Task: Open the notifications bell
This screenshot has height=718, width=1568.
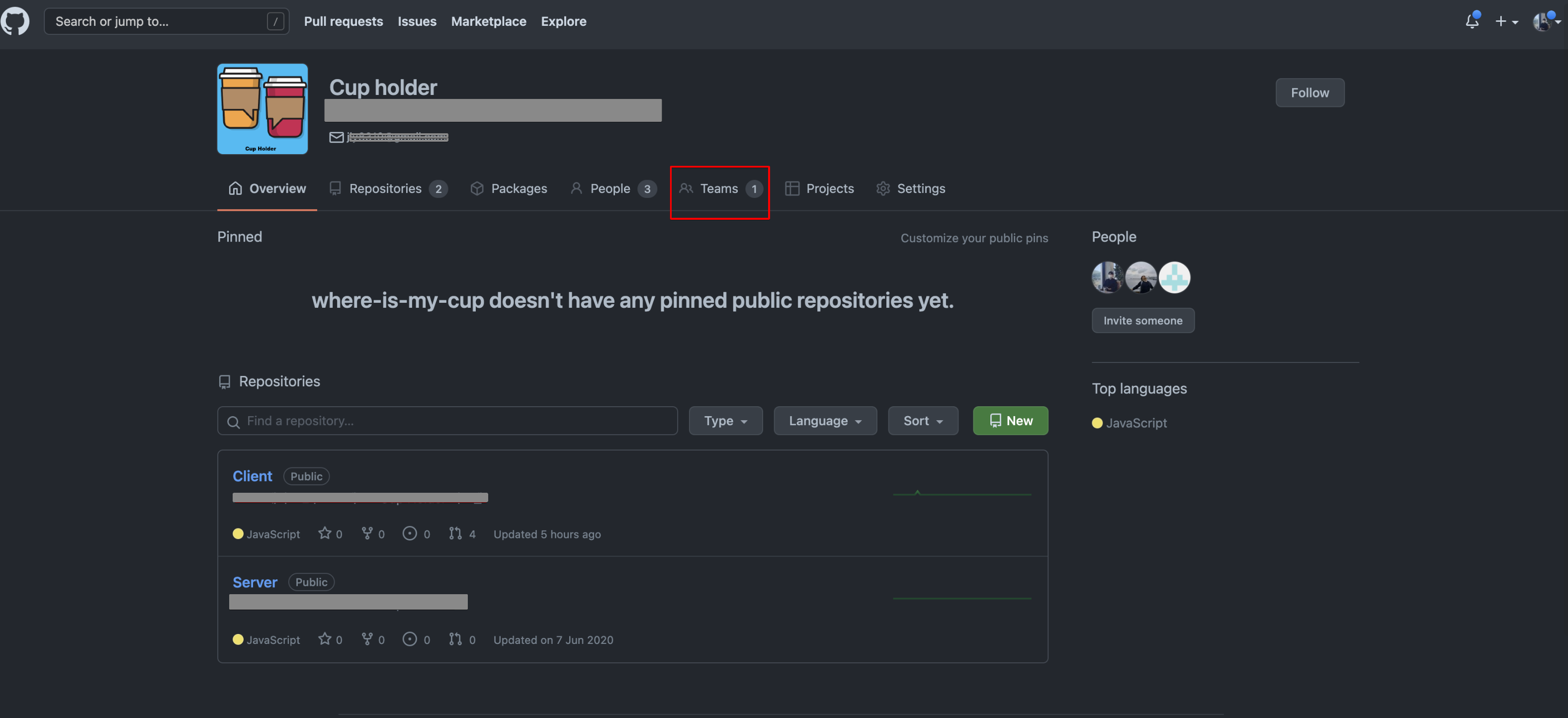Action: point(1471,21)
